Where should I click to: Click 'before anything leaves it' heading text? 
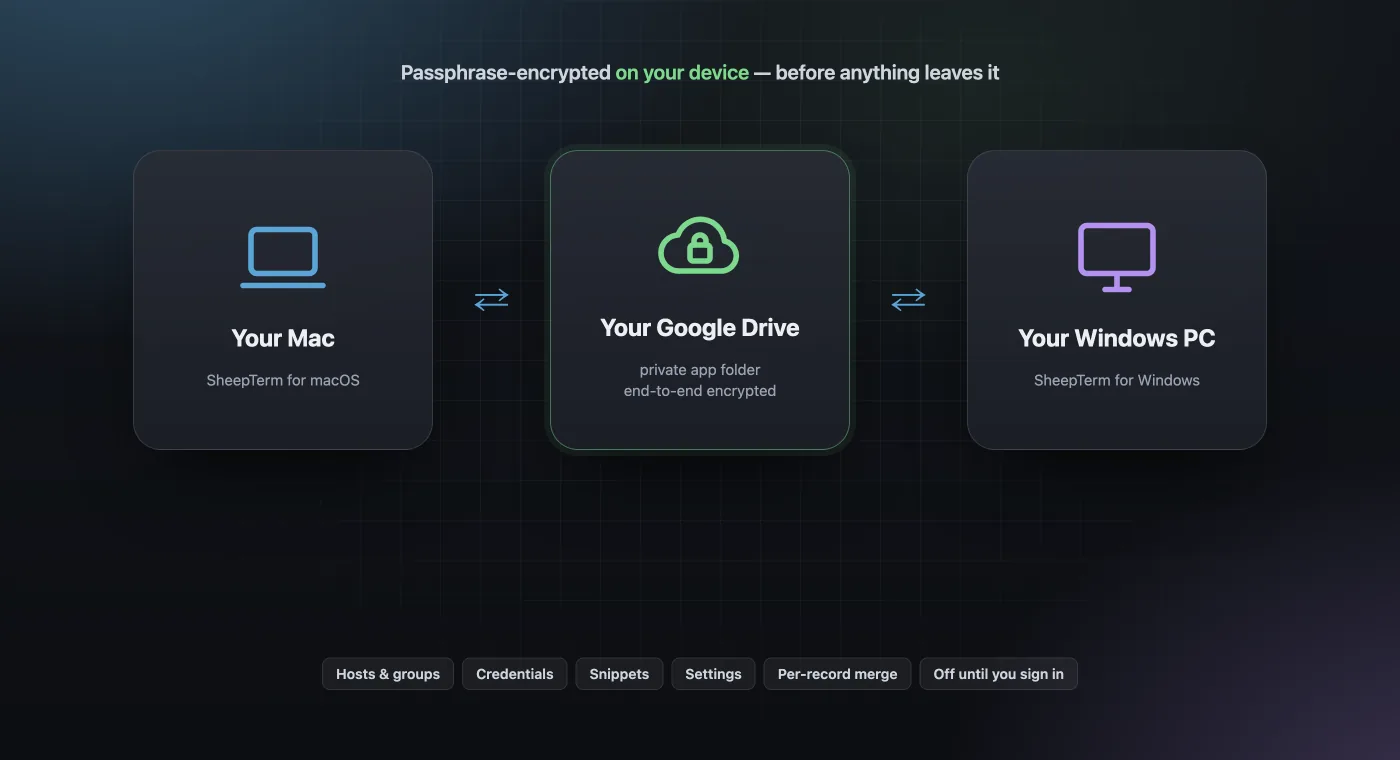[888, 73]
